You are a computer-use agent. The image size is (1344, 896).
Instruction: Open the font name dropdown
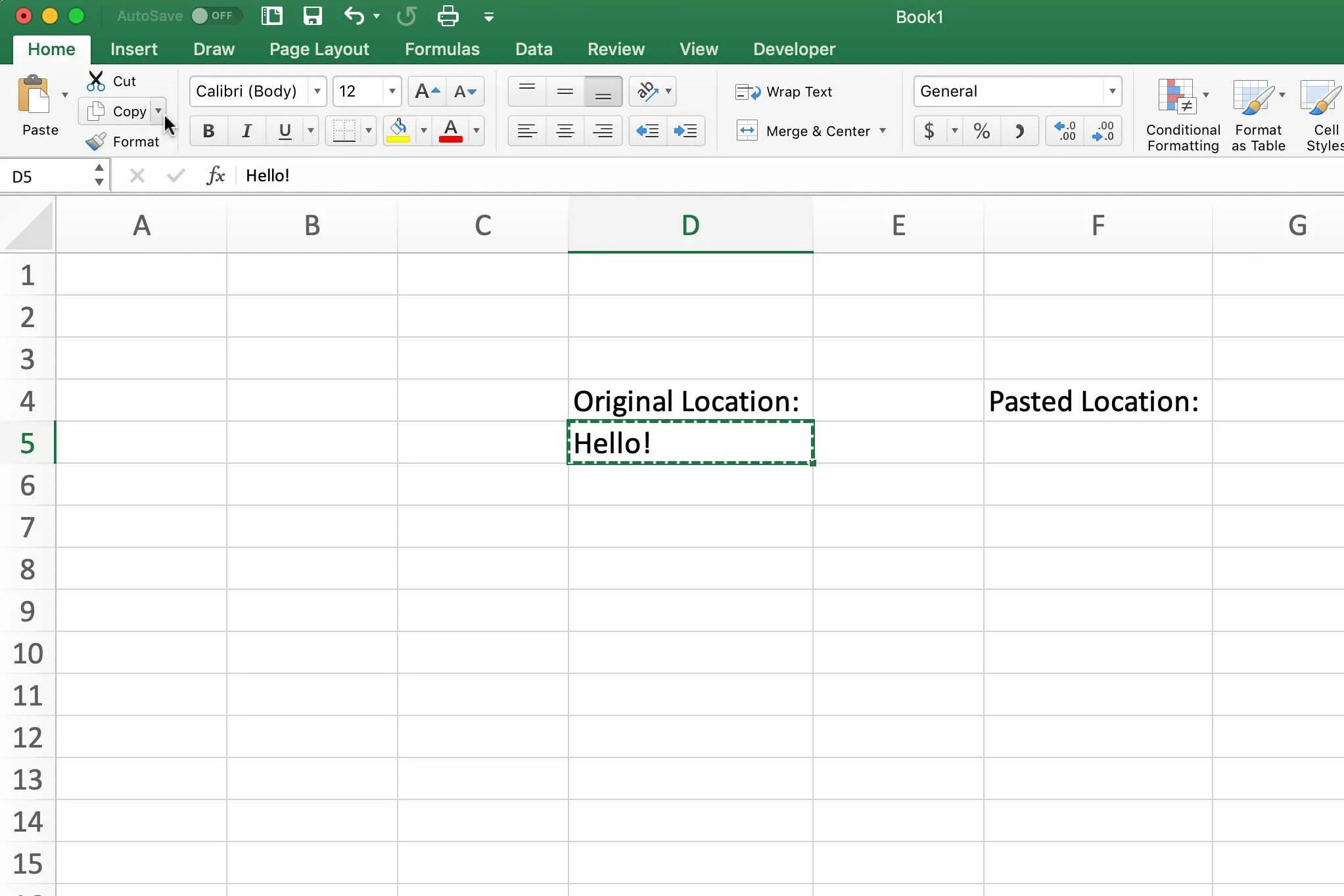point(317,91)
